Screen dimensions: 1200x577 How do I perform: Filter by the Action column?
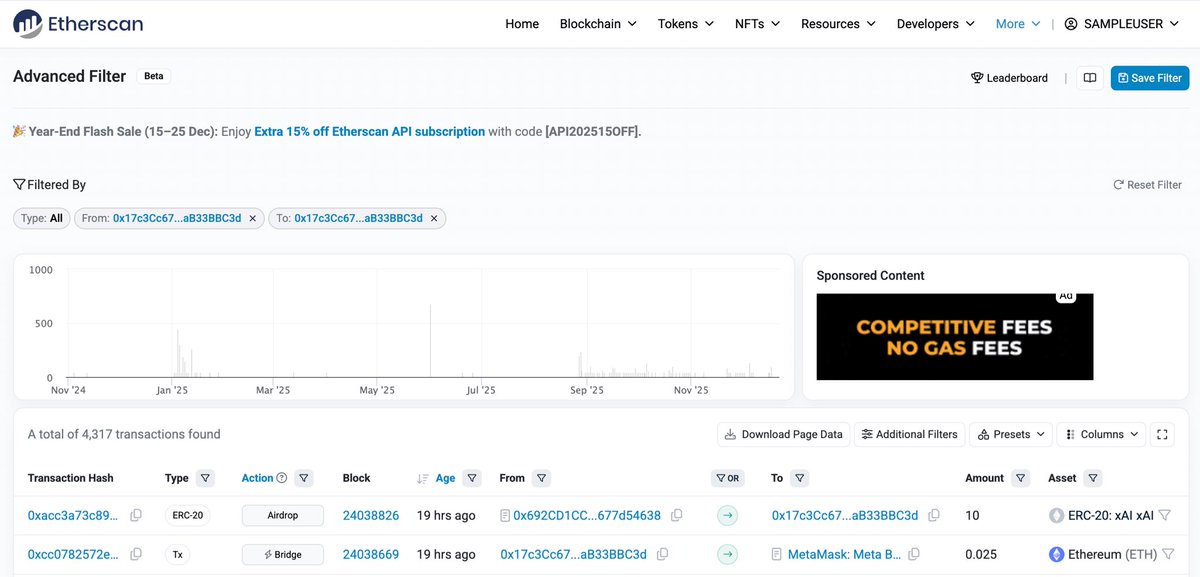(x=304, y=478)
